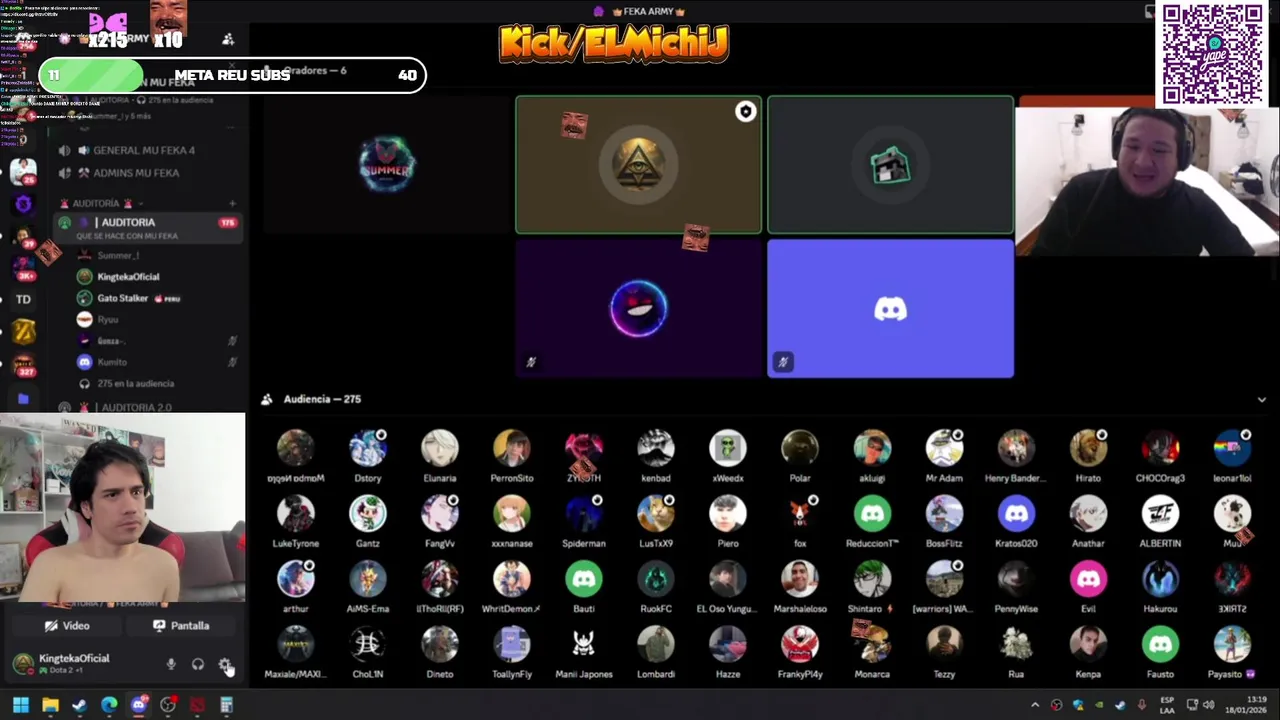Open audience member Spiderman
Viewport: 1280px width, 720px height.
(x=584, y=523)
